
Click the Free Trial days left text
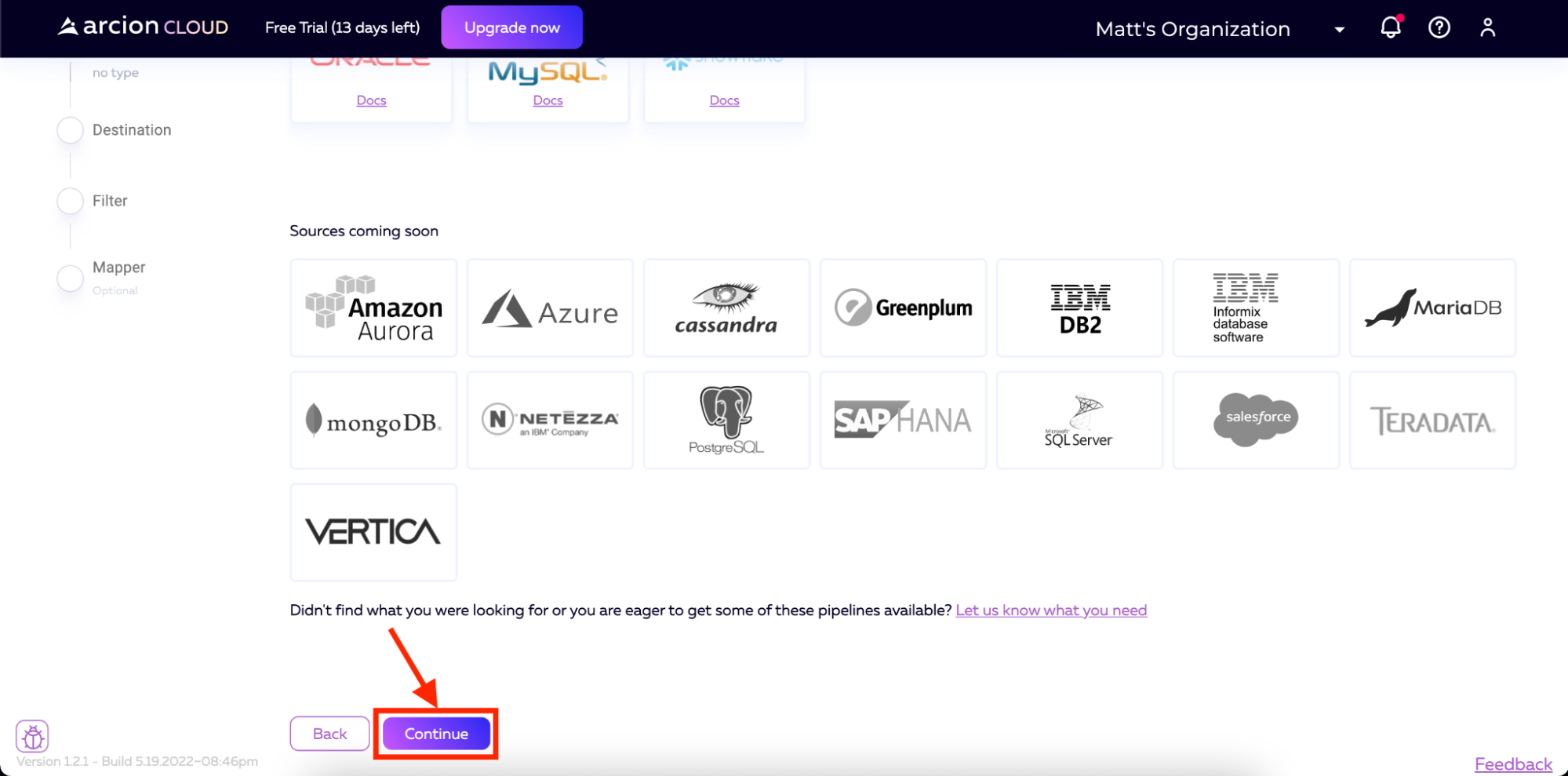pyautogui.click(x=342, y=27)
